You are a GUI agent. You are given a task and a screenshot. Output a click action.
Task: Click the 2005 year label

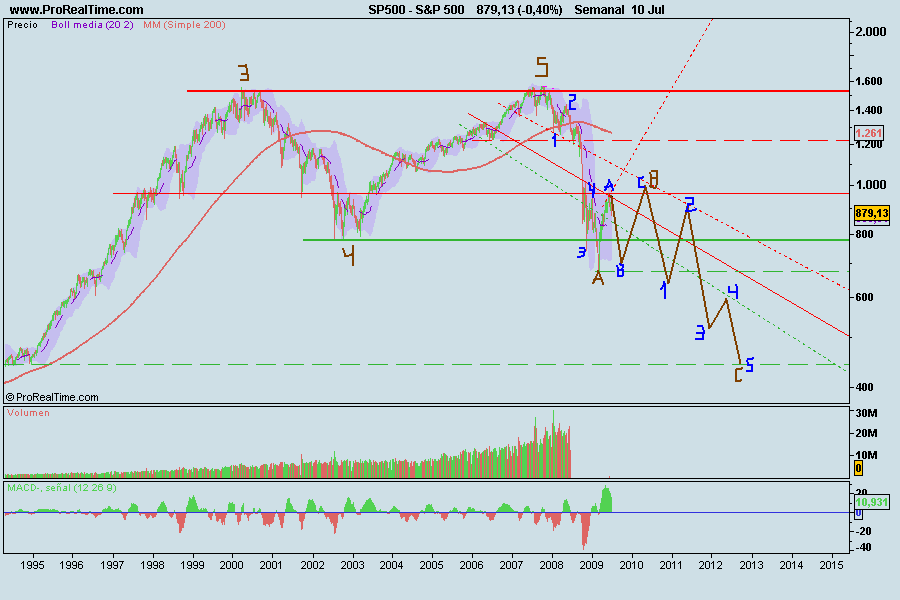(x=432, y=565)
